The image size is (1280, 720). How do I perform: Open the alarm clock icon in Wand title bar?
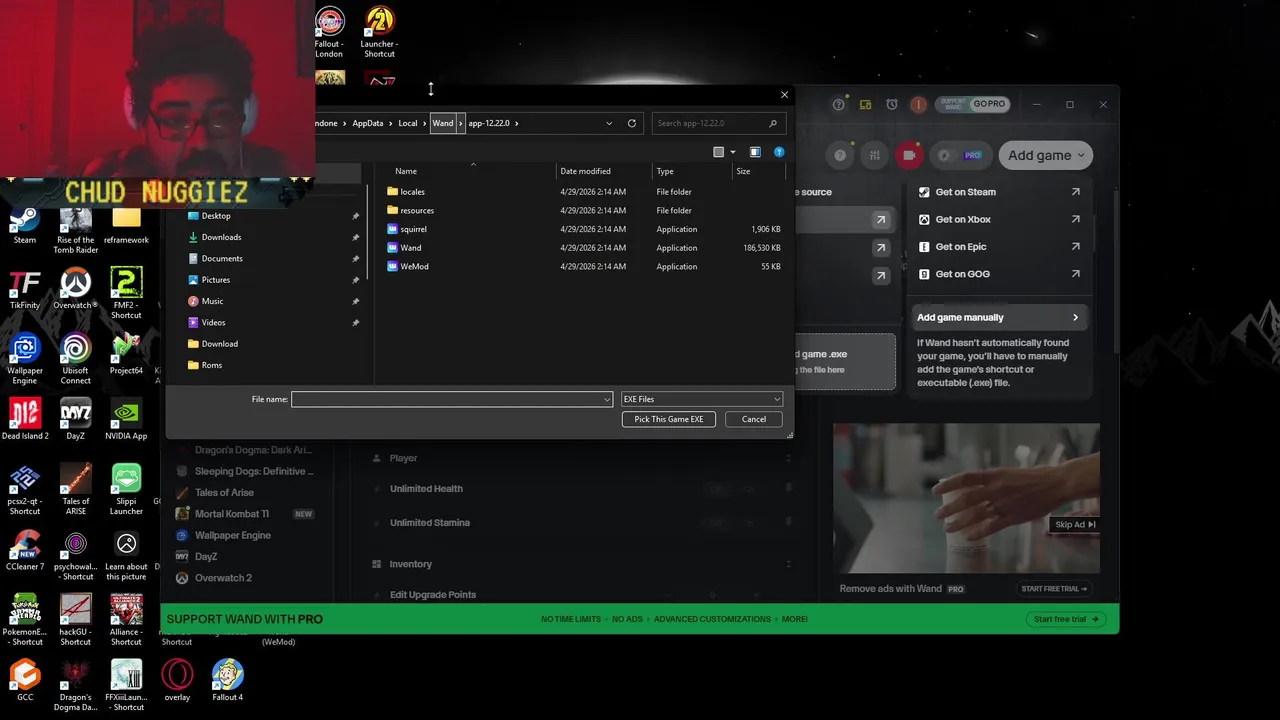click(x=892, y=104)
